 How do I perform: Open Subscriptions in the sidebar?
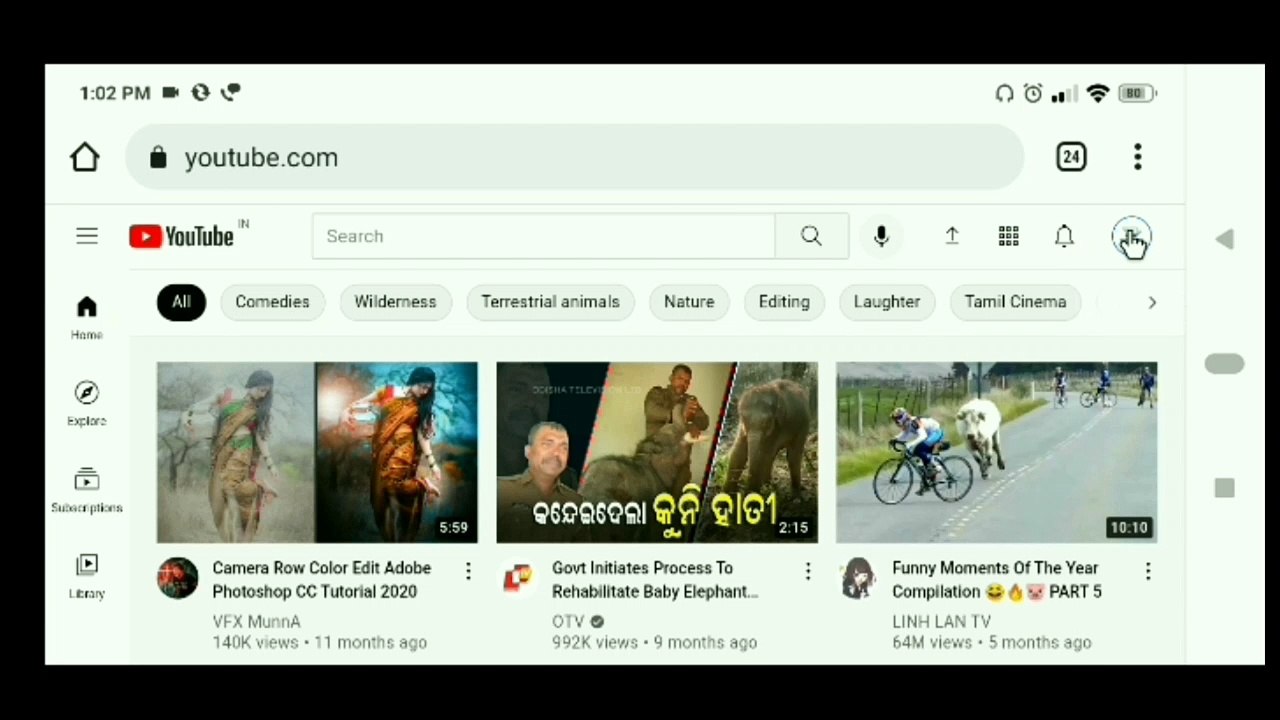pos(87,491)
